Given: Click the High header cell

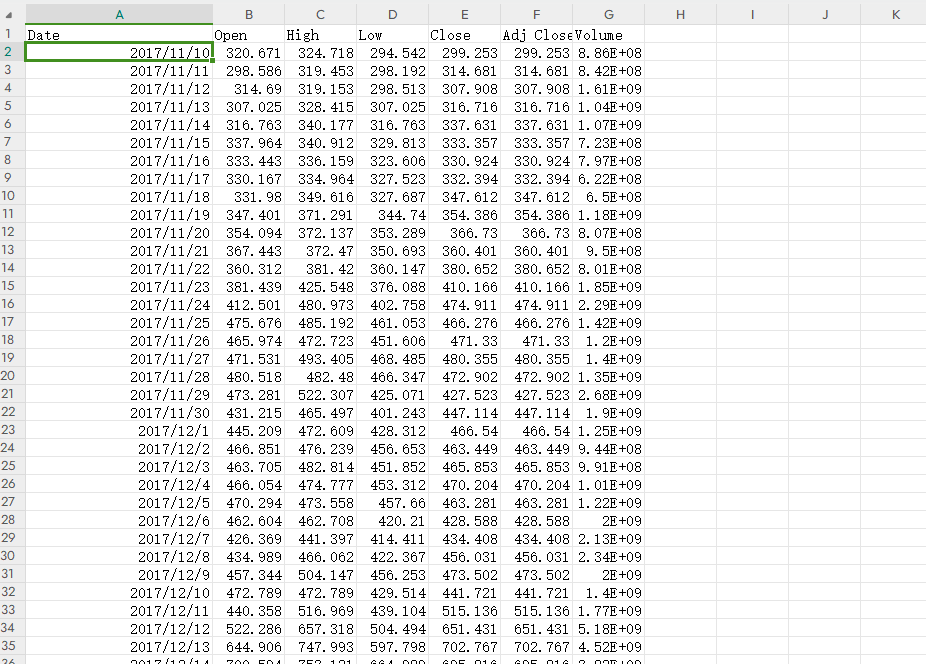Looking at the screenshot, I should (321, 35).
